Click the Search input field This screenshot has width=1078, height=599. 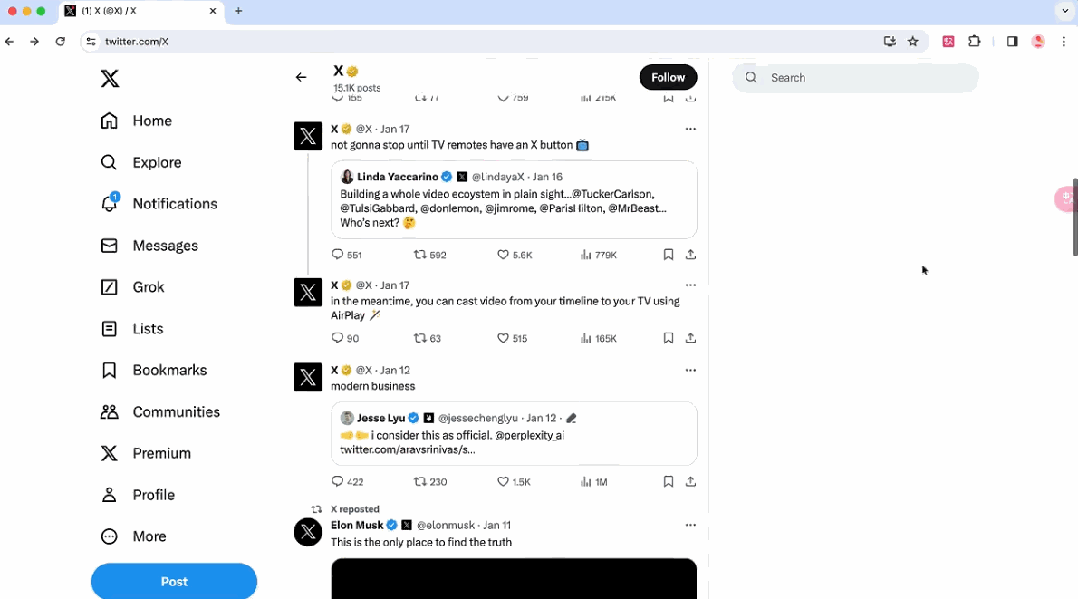[x=855, y=78]
